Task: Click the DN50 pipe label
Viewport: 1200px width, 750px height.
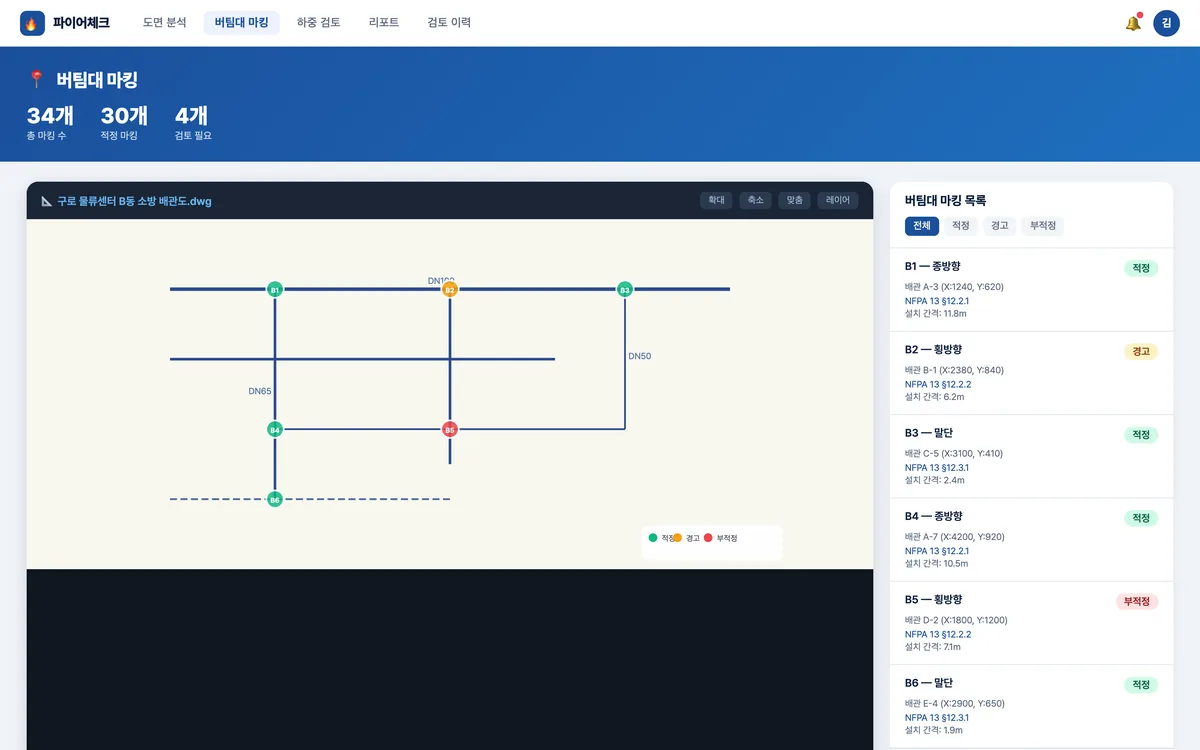Action: point(640,356)
